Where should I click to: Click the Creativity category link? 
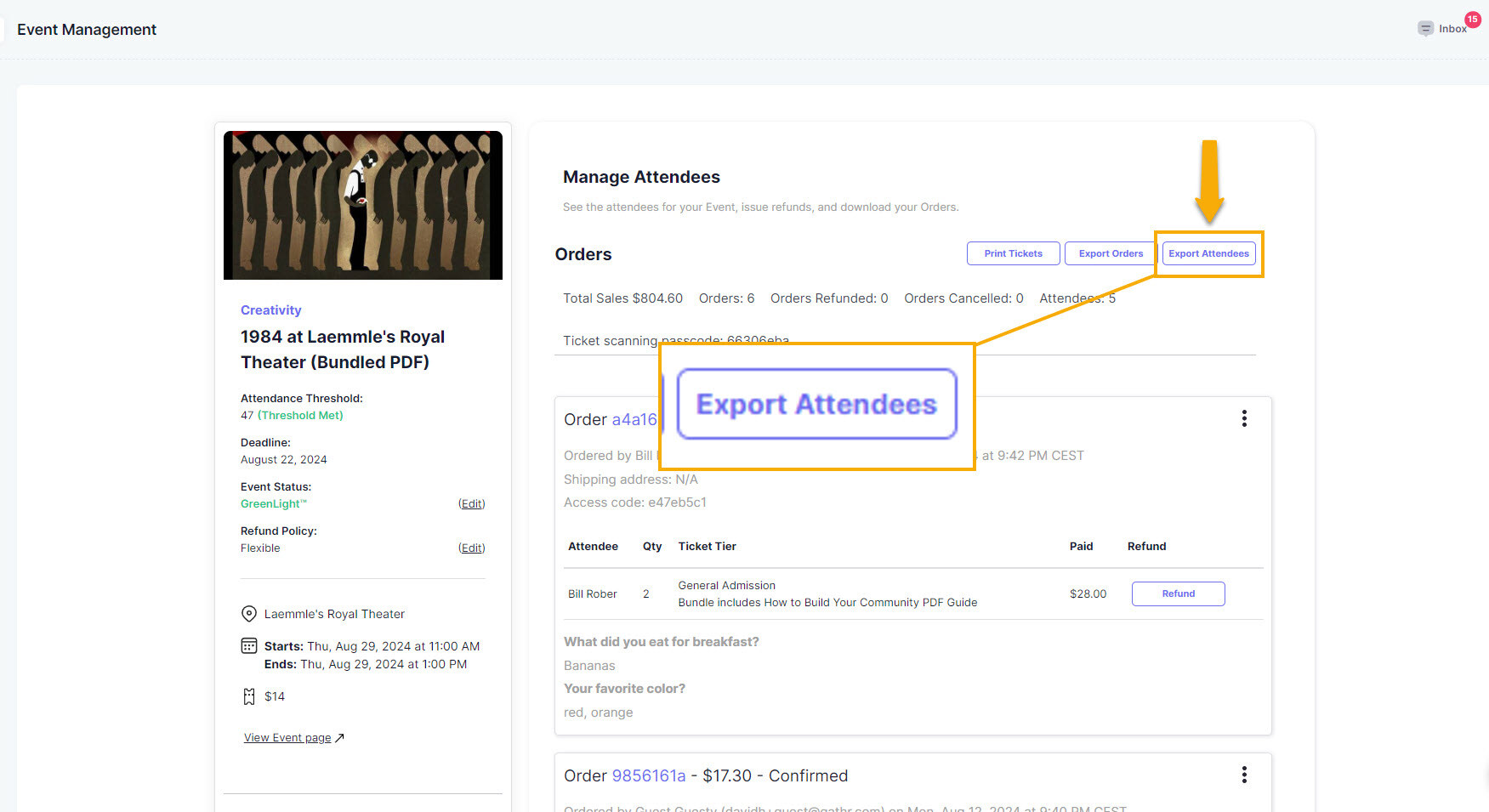tap(270, 310)
